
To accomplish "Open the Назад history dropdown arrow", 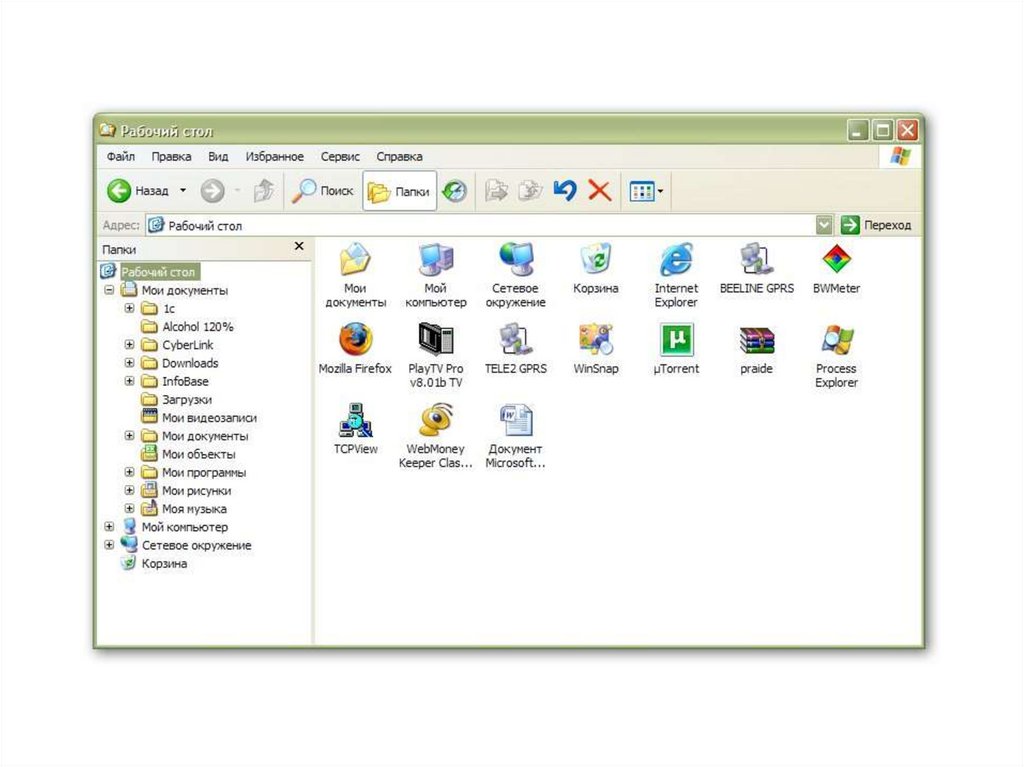I will click(x=183, y=191).
